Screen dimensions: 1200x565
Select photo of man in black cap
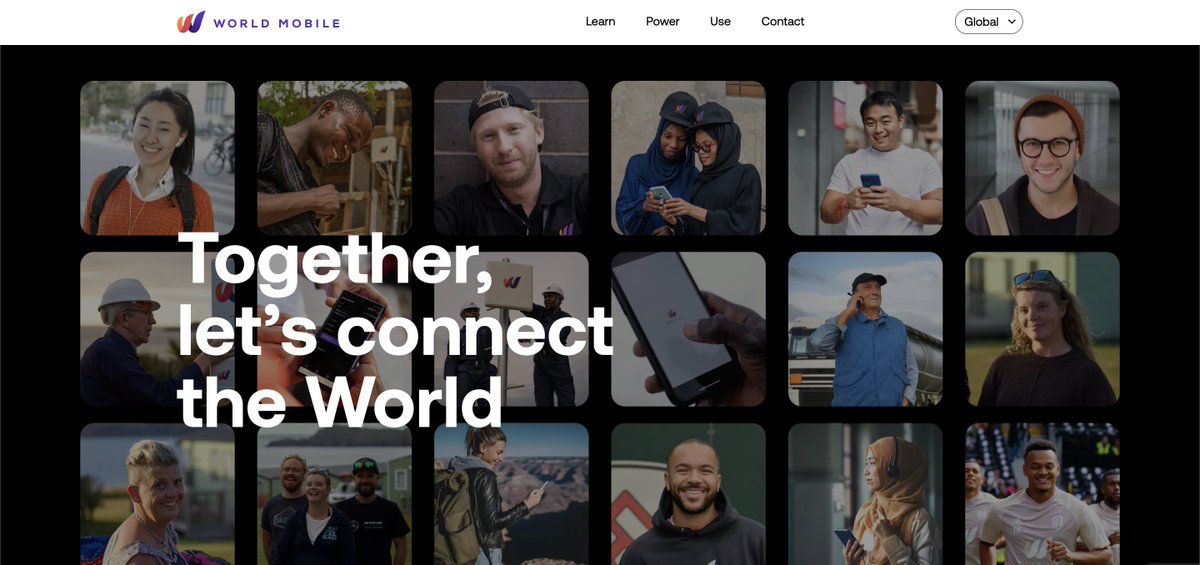(x=511, y=158)
